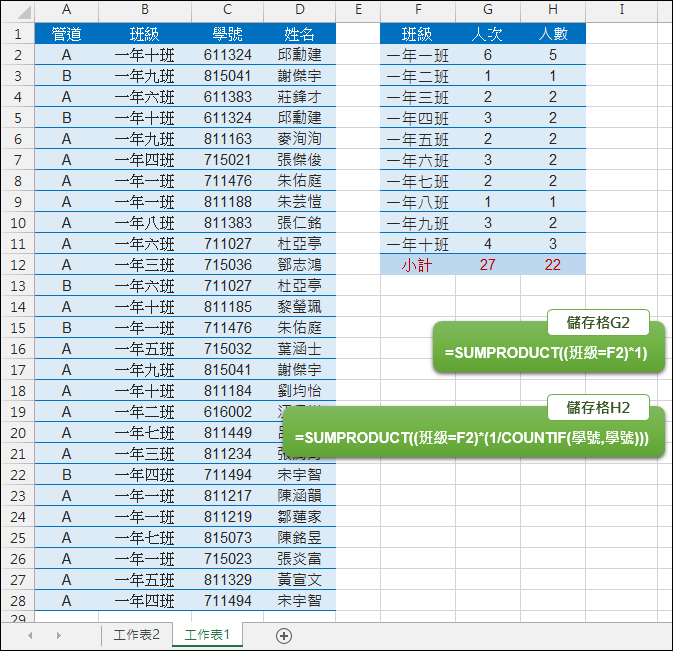Click header cell 學號
Viewport: 673px width, 651px height.
pyautogui.click(x=227, y=34)
